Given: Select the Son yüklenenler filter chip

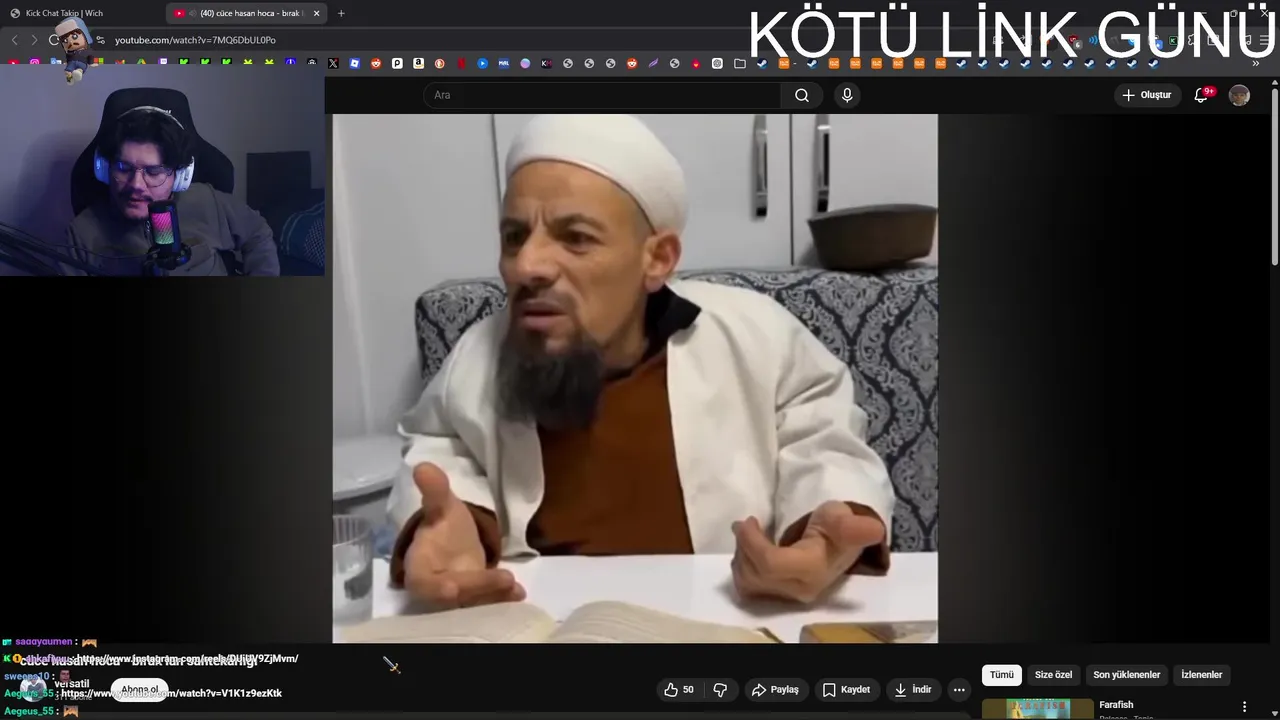Looking at the screenshot, I should coord(1127,675).
